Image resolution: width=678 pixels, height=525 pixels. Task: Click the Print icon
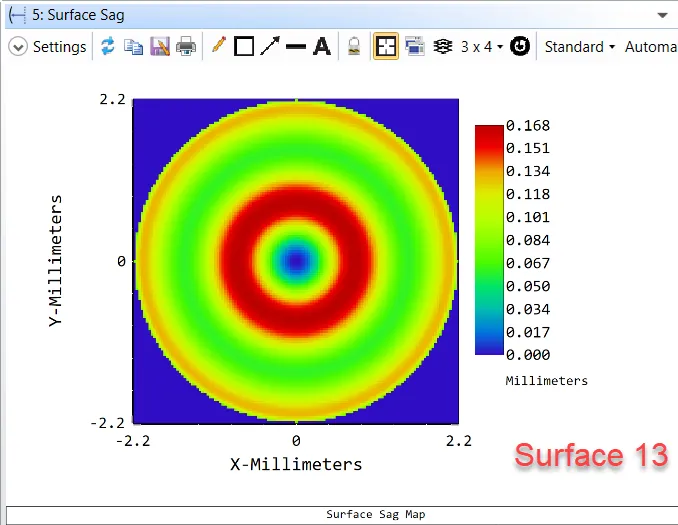[186, 47]
